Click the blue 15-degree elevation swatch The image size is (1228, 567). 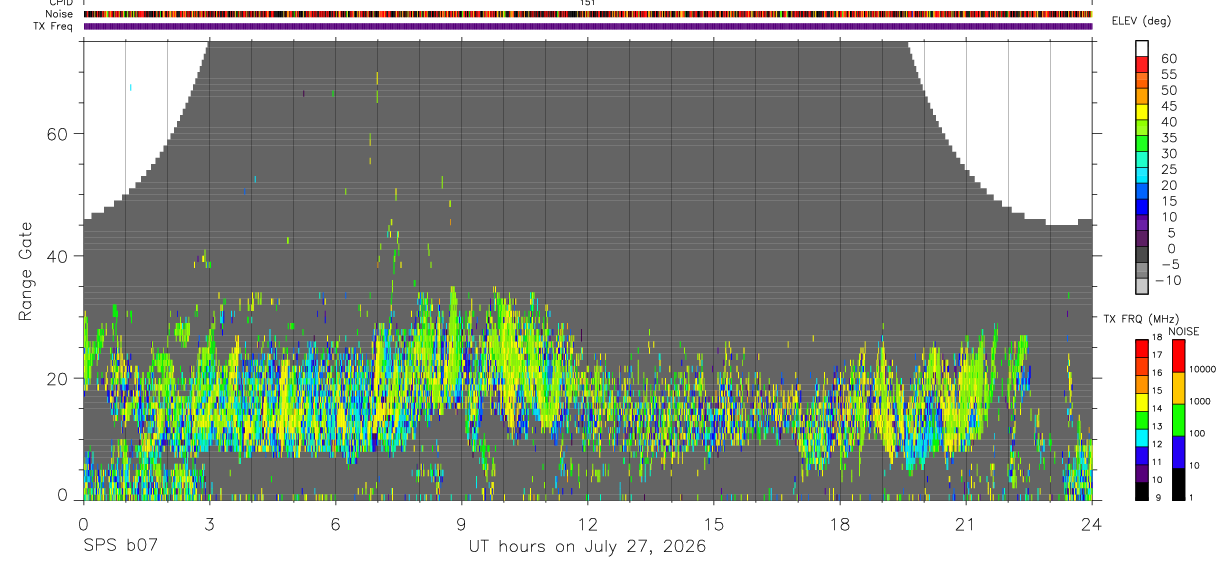(x=1143, y=208)
